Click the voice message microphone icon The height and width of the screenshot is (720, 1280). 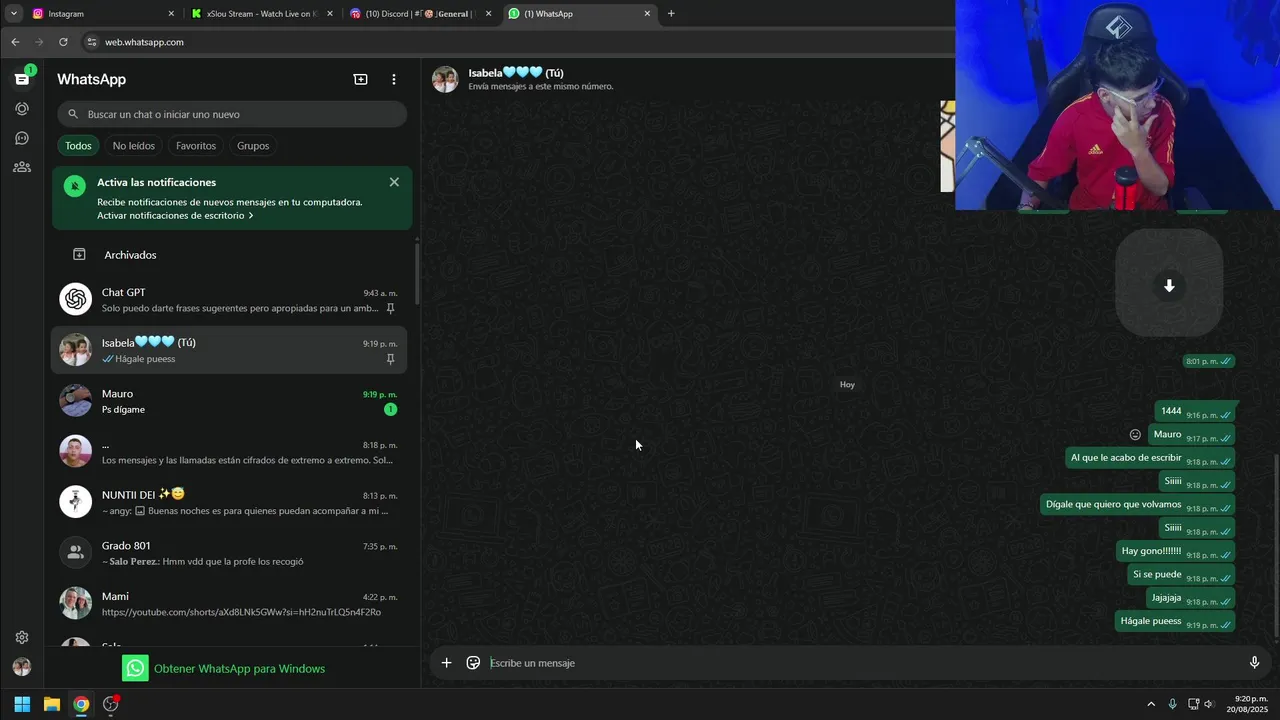tap(1254, 662)
